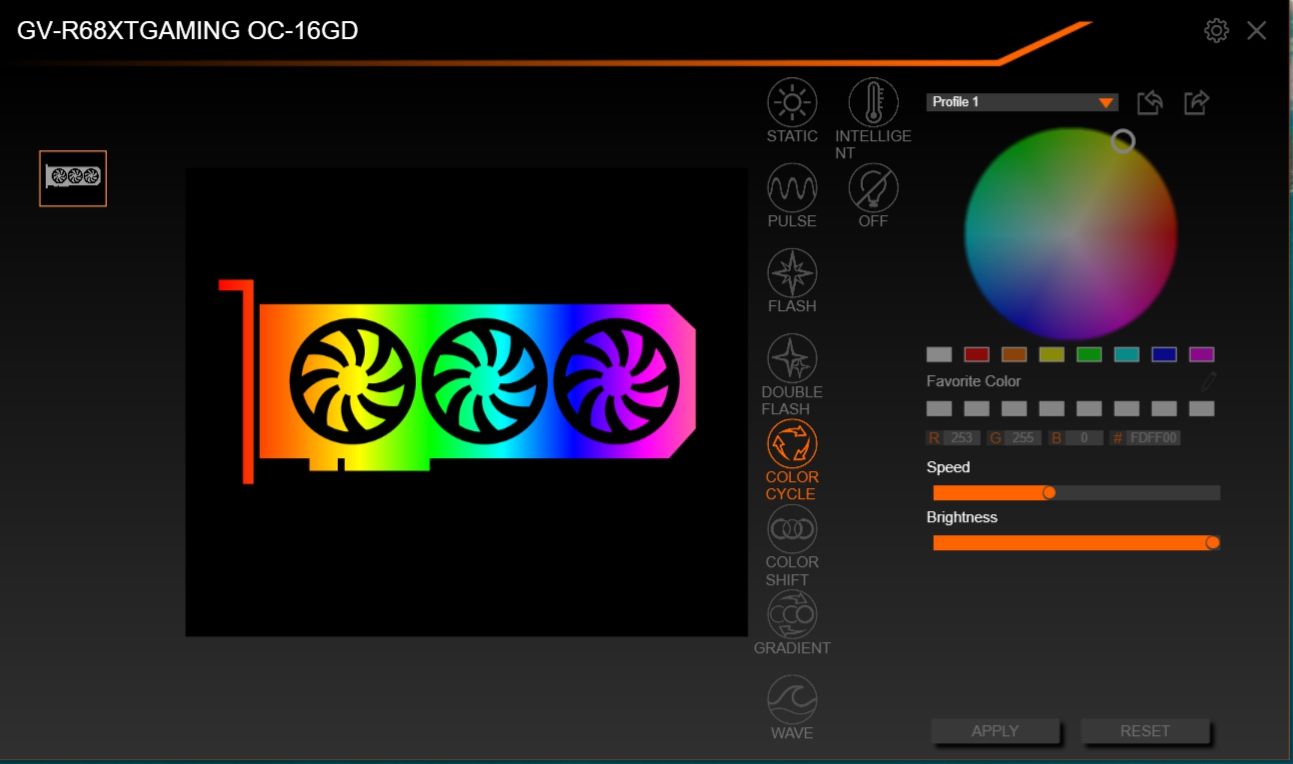Pick the cyan preset color swatch
This screenshot has height=764, width=1293.
tap(1126, 354)
